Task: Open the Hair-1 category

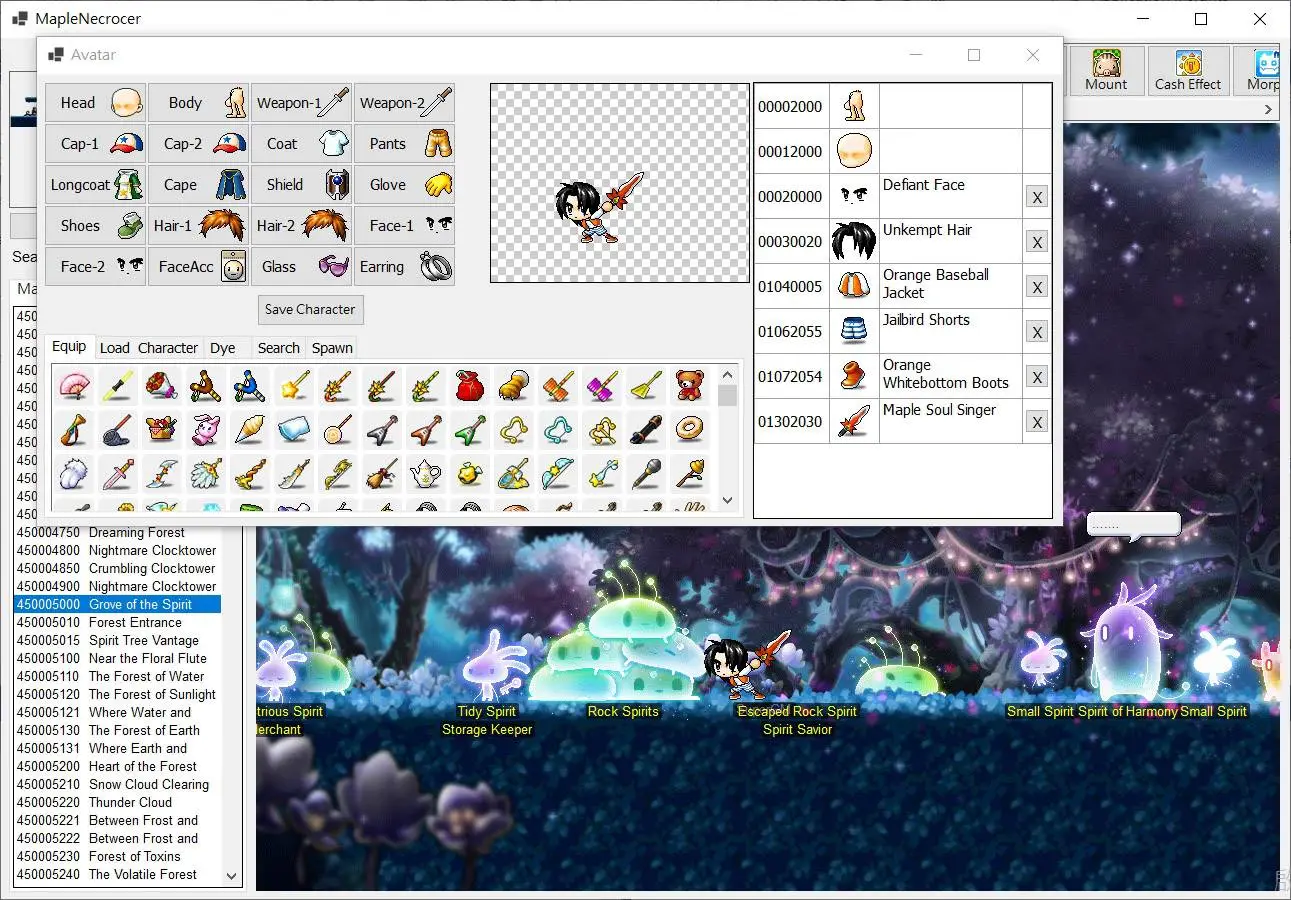Action: (x=199, y=225)
